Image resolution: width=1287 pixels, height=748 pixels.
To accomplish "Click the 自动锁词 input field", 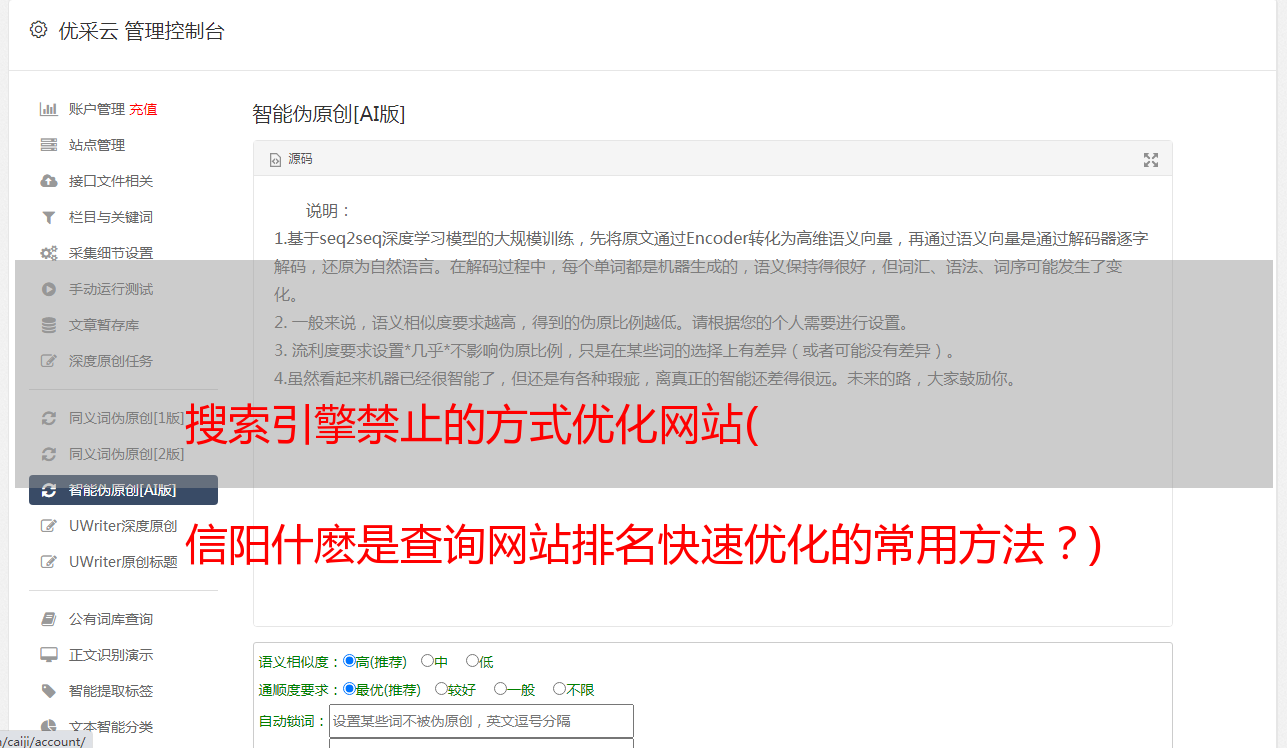I will pos(481,721).
